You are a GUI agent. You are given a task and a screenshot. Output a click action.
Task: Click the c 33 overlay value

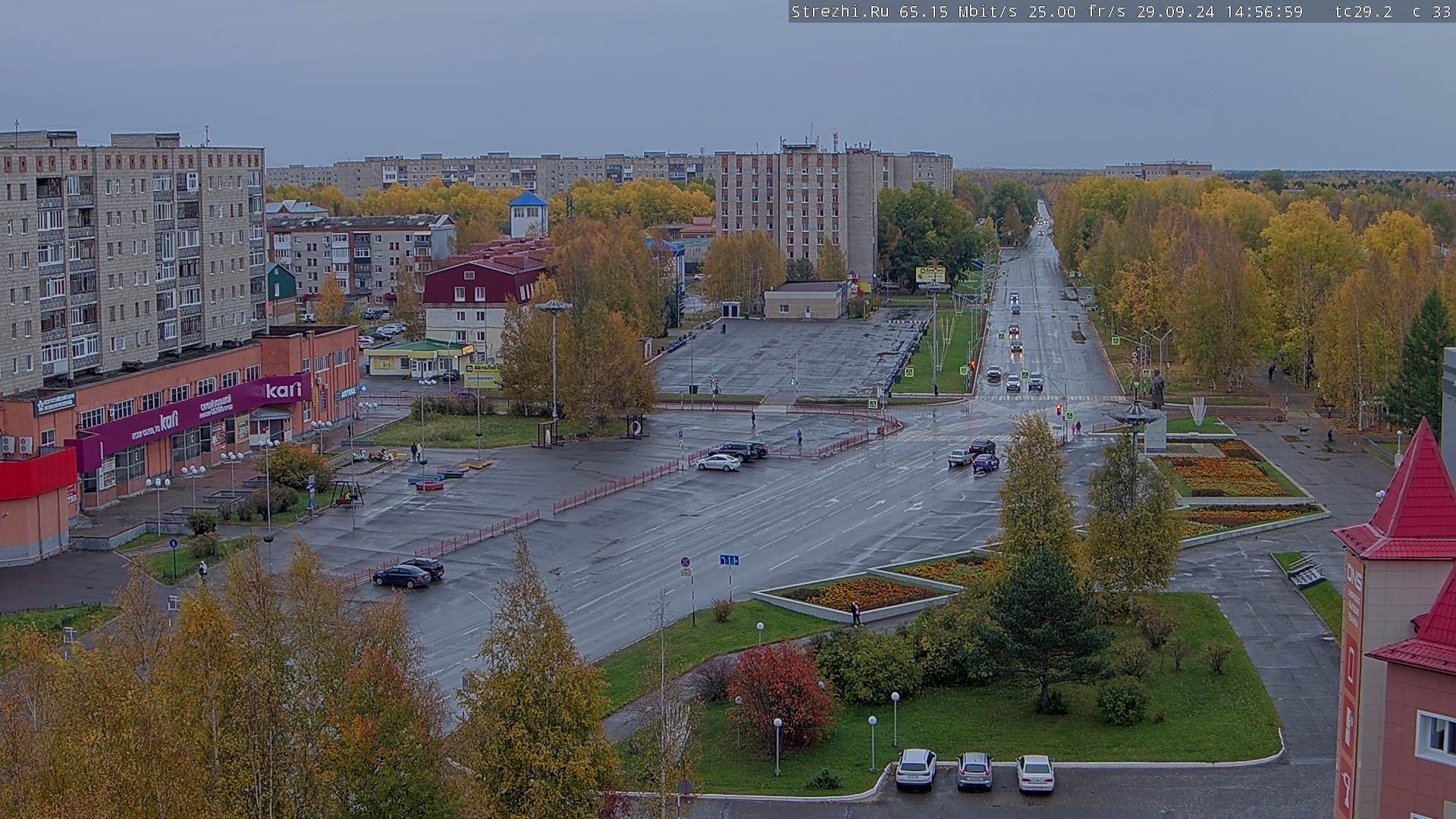pos(1431,11)
